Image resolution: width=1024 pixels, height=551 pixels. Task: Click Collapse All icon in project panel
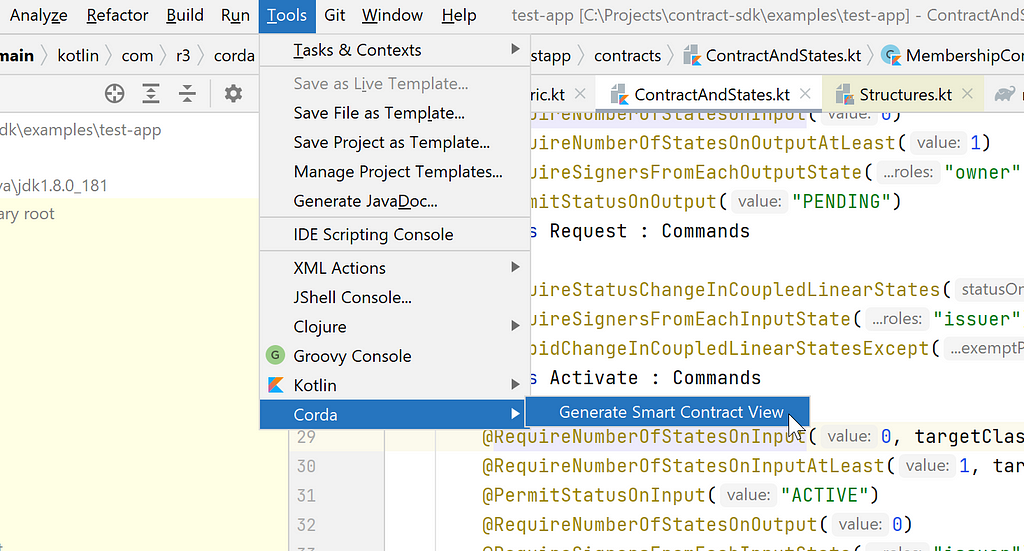(187, 93)
